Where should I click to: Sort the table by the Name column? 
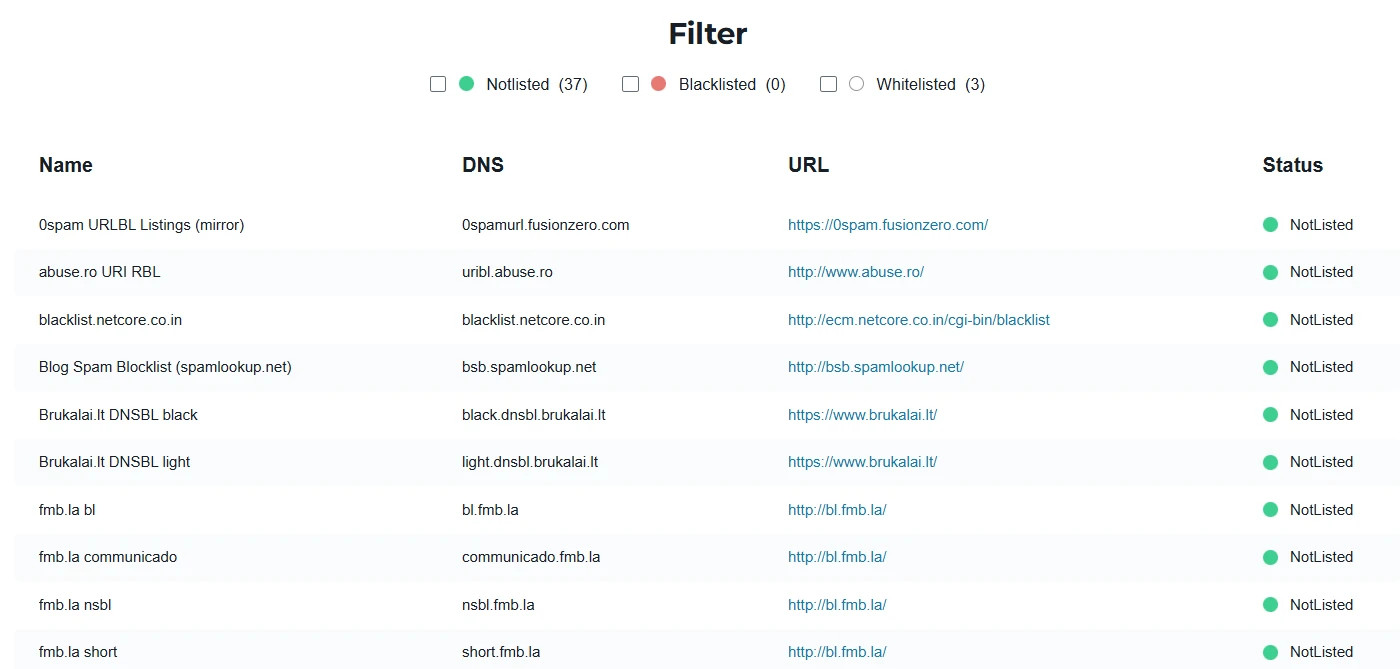pyautogui.click(x=65, y=165)
